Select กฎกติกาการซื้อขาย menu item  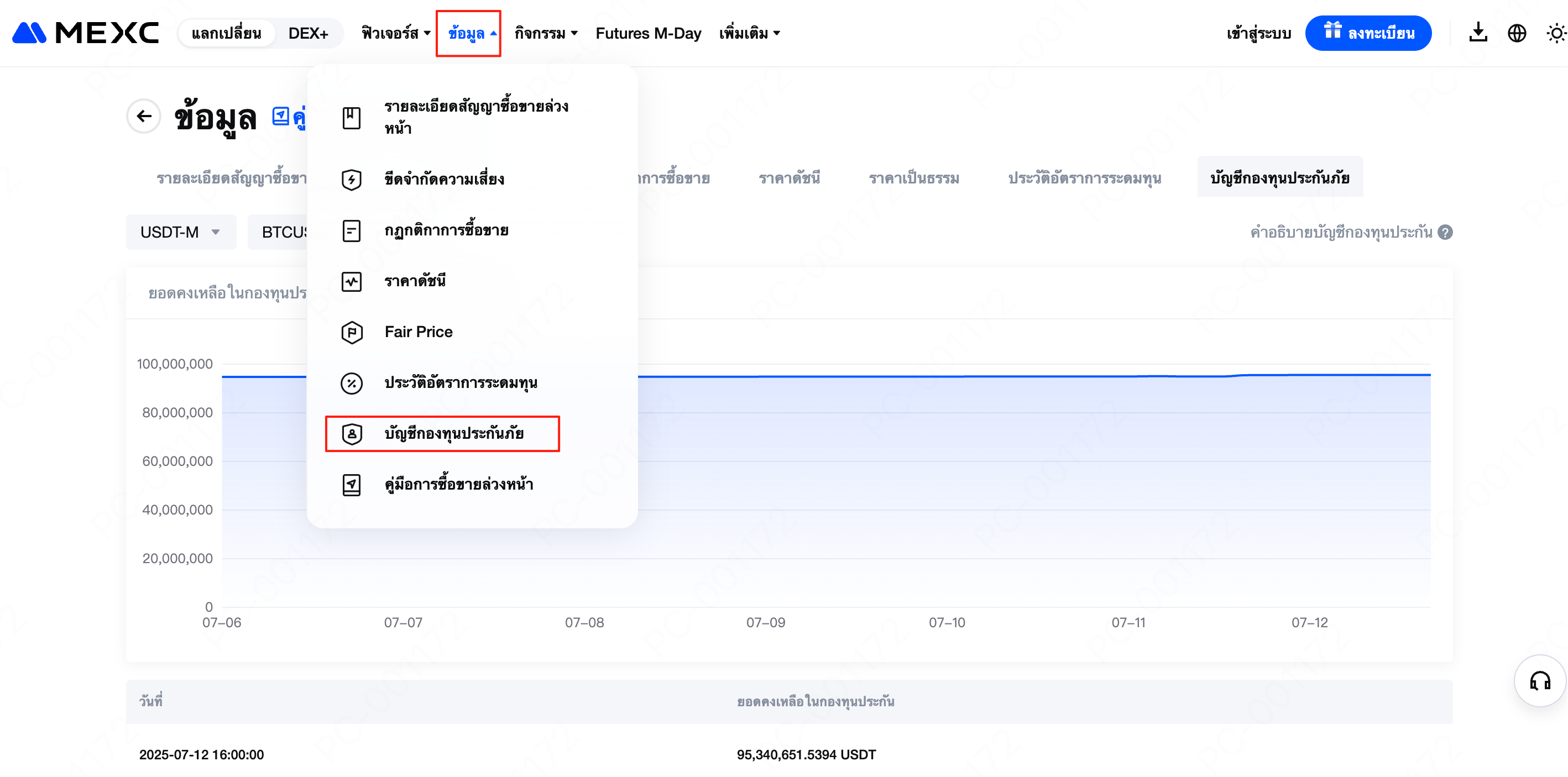(446, 230)
